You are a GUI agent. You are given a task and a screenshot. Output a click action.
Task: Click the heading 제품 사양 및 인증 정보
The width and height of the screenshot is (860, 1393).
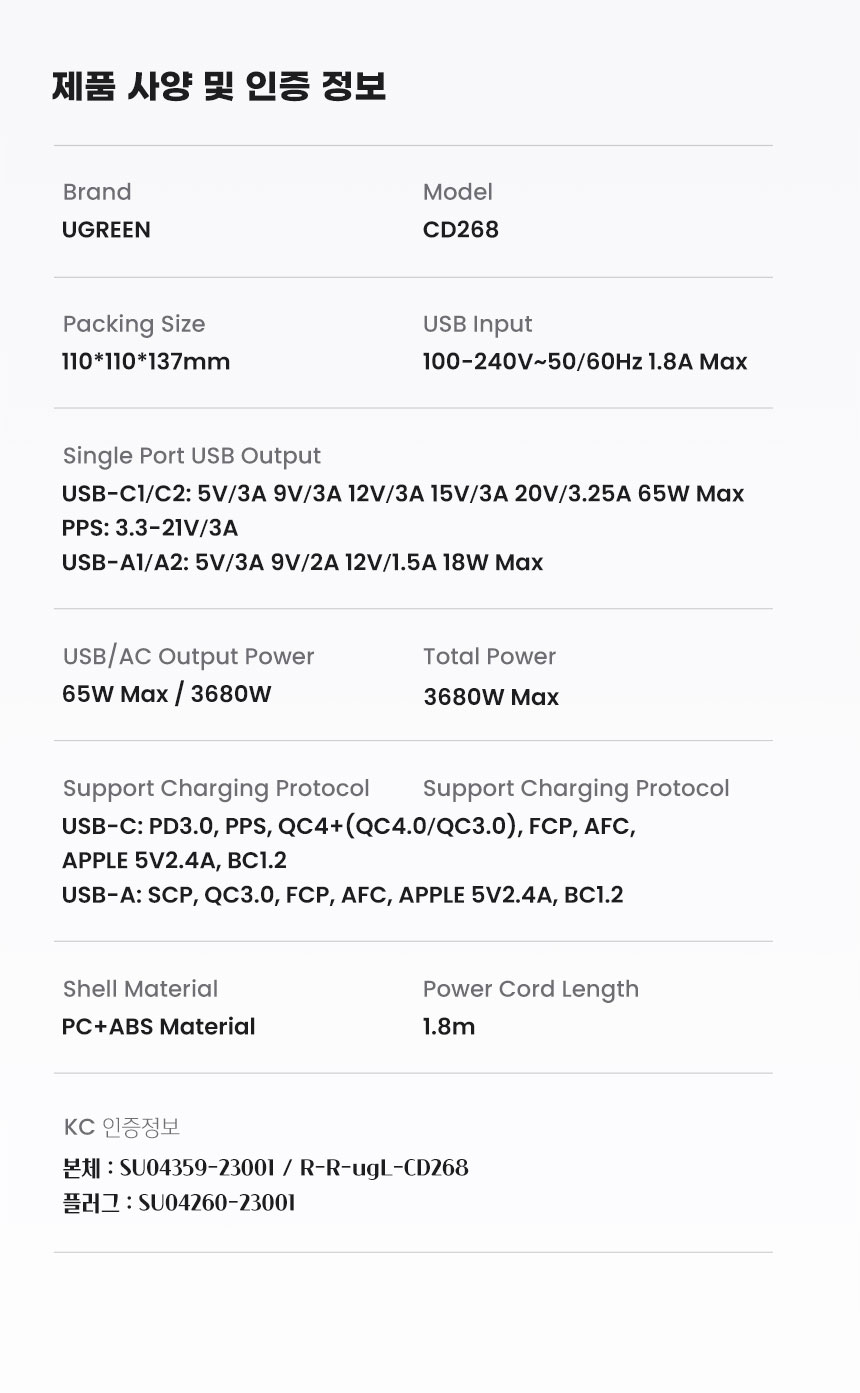click(218, 87)
